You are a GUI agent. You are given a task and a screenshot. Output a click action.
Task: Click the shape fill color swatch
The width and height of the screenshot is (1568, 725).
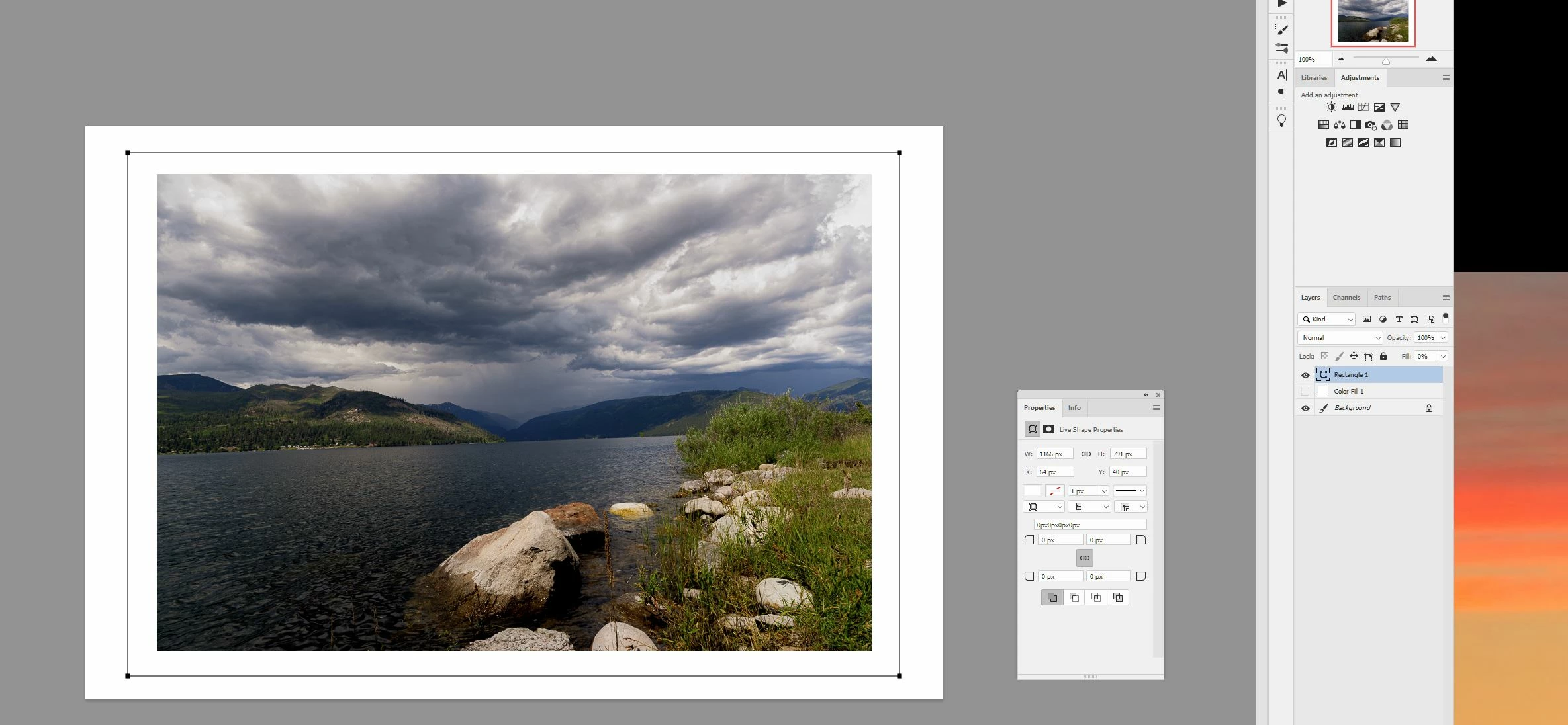pos(1032,491)
